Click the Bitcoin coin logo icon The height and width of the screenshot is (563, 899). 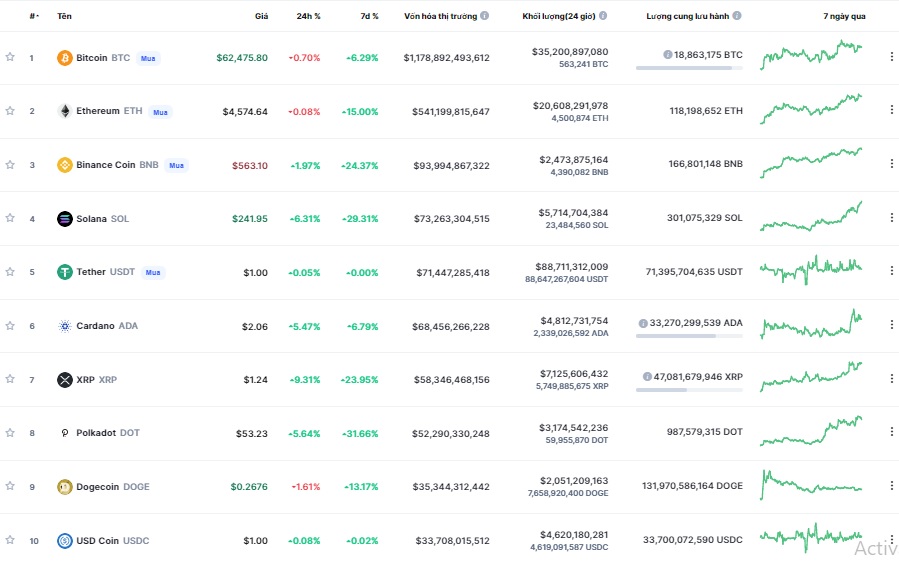65,58
